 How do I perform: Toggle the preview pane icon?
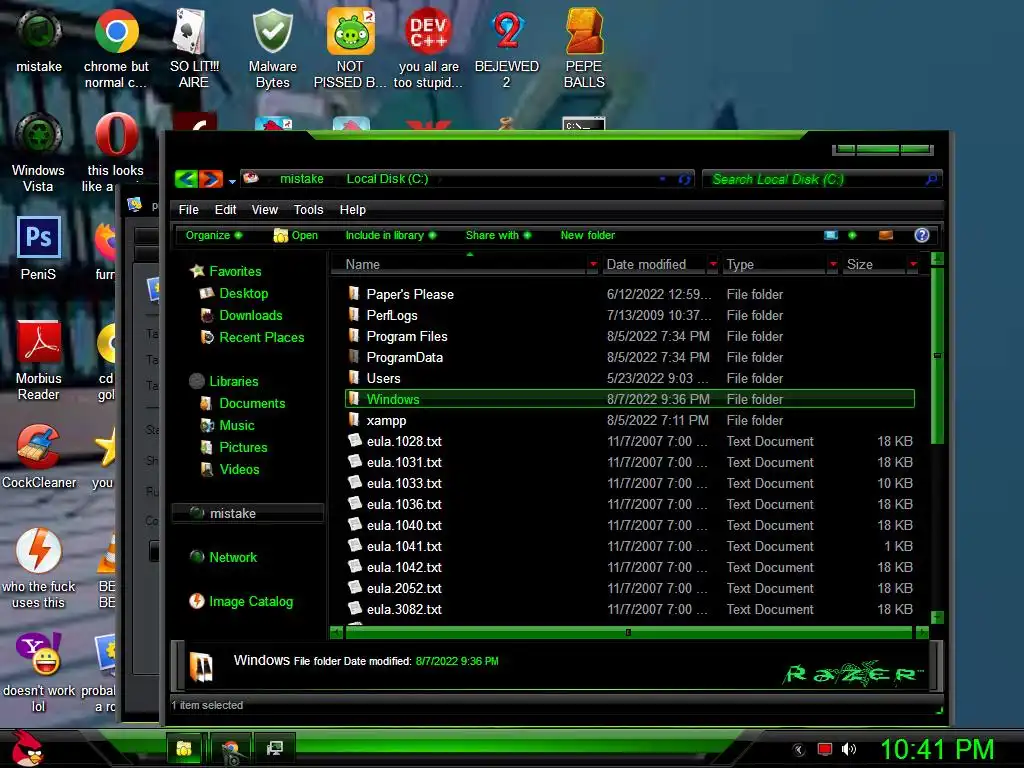[886, 235]
